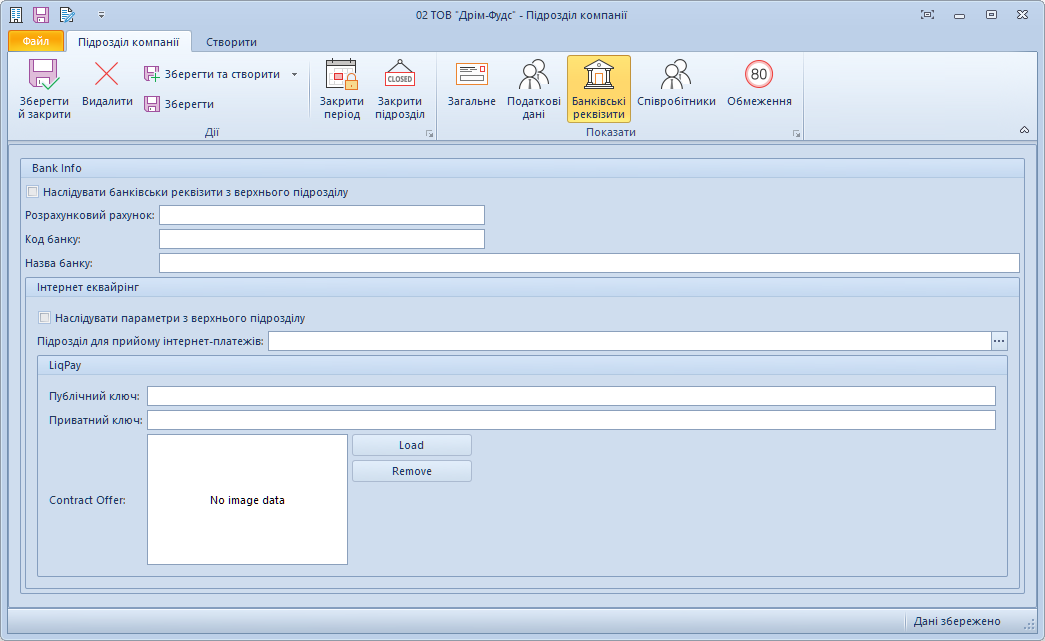Show the Обмеження restrictions section
The height and width of the screenshot is (641, 1045).
coord(759,77)
